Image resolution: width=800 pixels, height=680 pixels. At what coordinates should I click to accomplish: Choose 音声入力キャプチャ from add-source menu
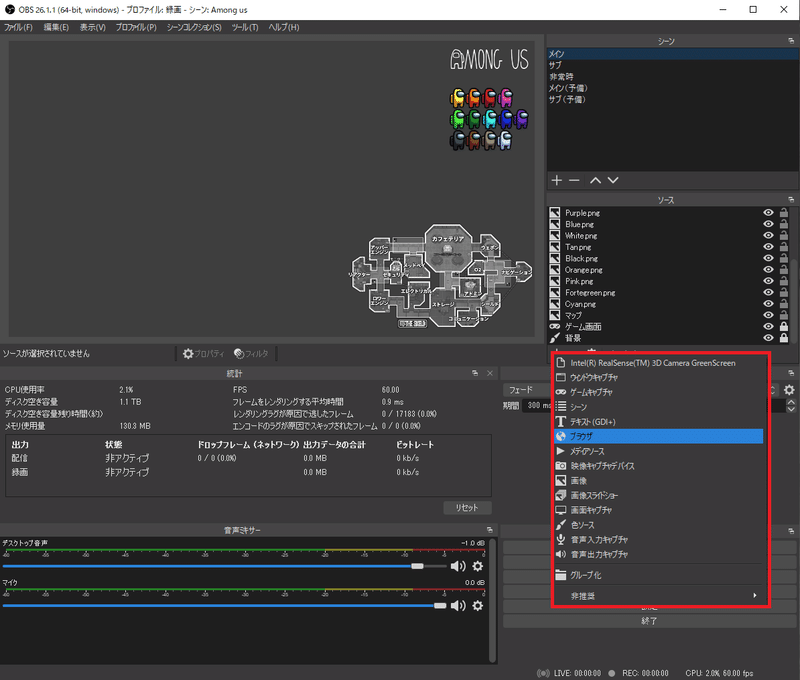[x=659, y=540]
